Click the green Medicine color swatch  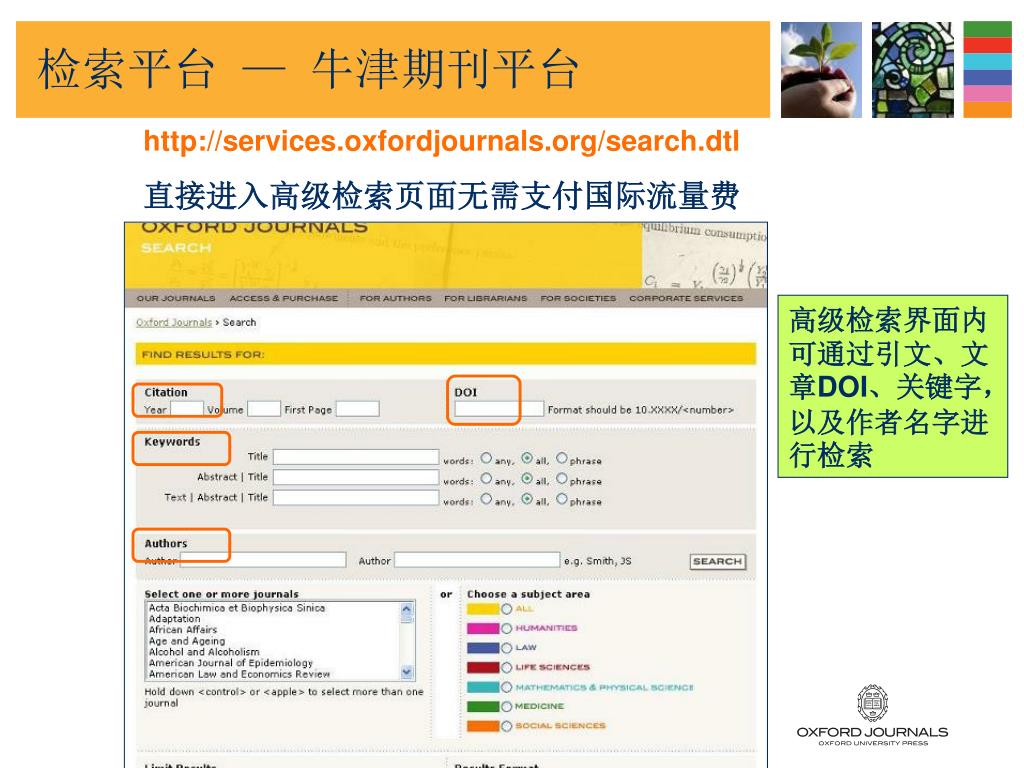click(x=483, y=707)
